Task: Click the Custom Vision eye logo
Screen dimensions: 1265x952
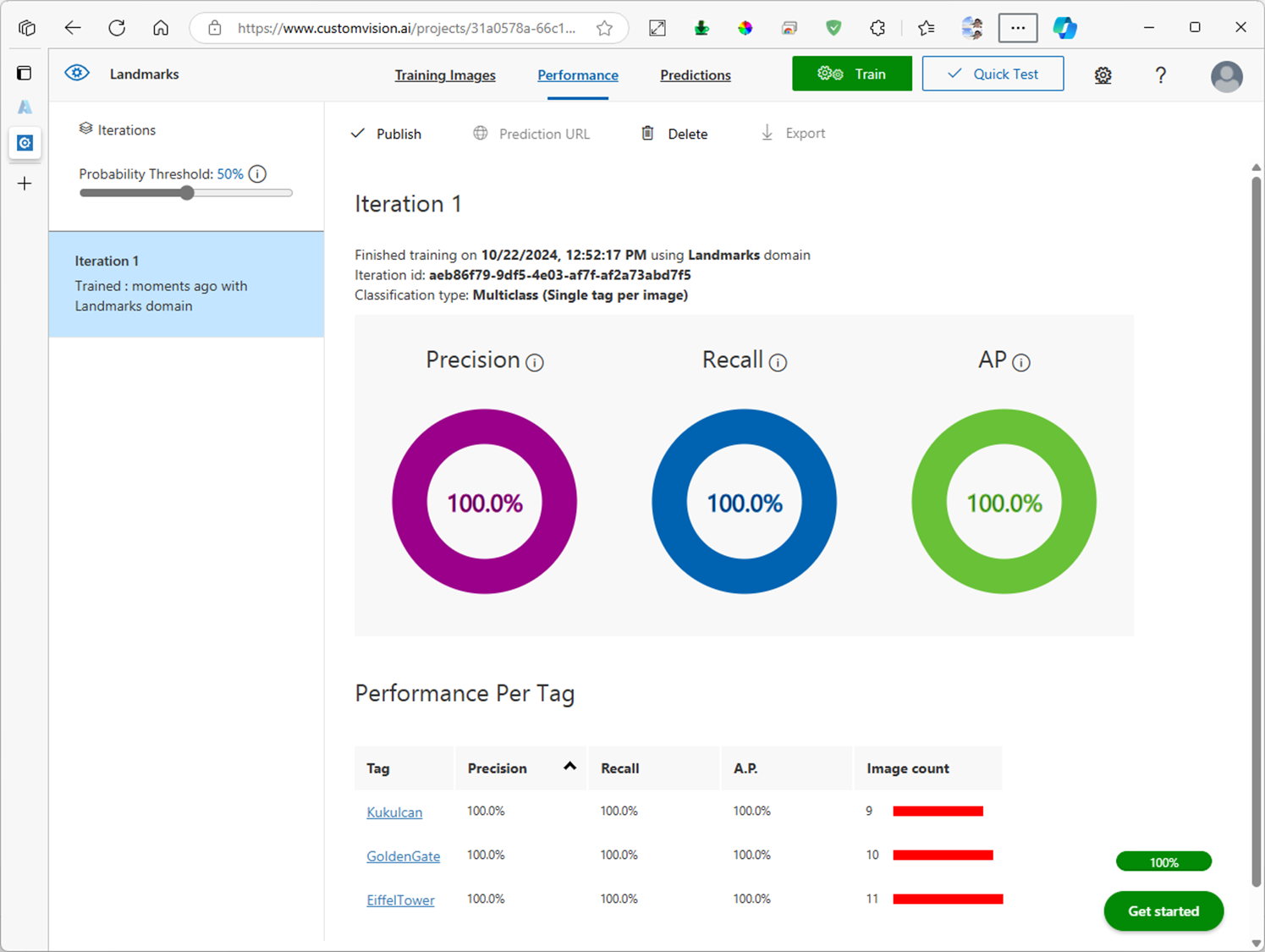Action: 77,73
